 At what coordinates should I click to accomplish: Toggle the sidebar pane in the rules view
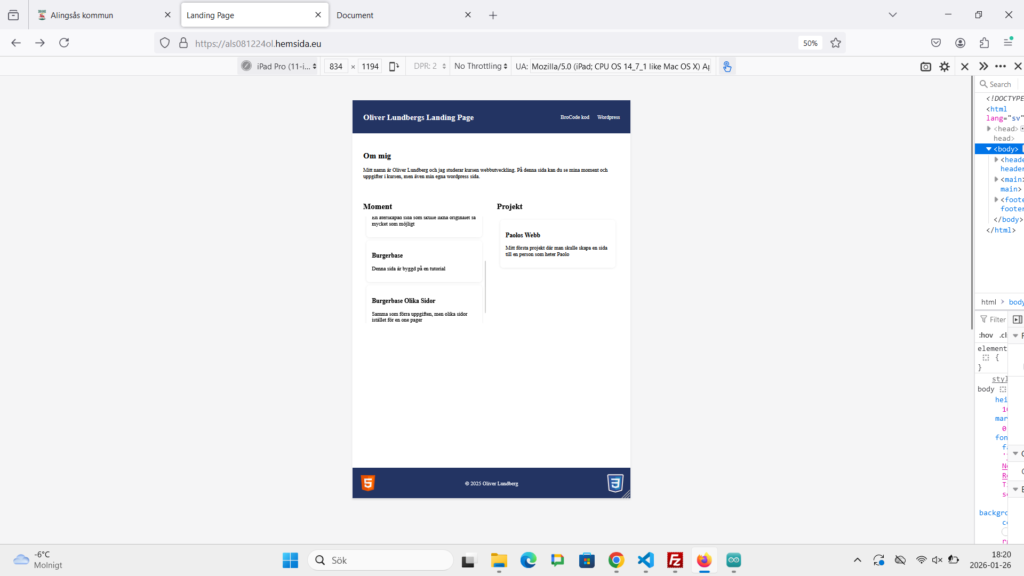click(1017, 319)
